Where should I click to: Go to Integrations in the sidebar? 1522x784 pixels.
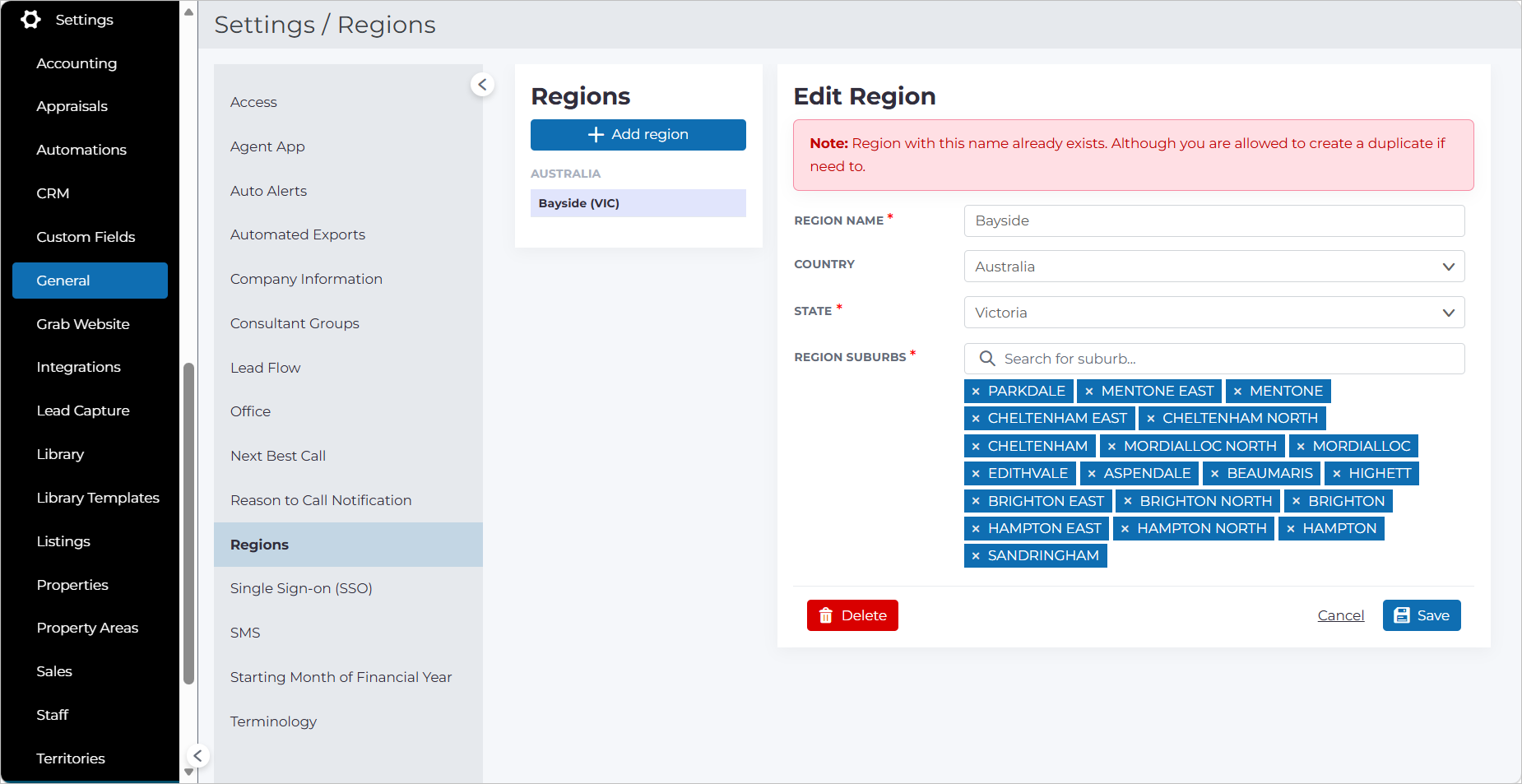(x=78, y=367)
